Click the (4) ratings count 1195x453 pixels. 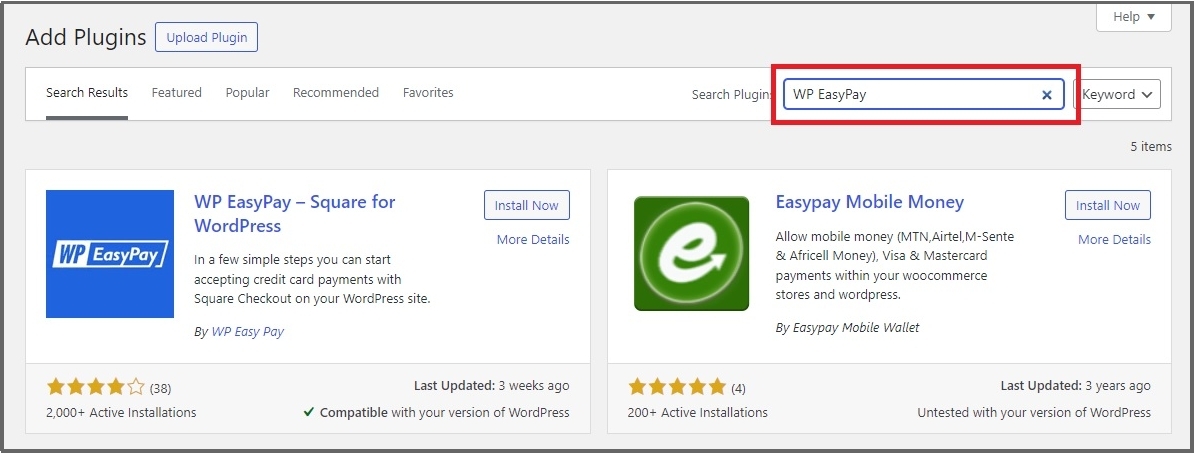pos(738,388)
